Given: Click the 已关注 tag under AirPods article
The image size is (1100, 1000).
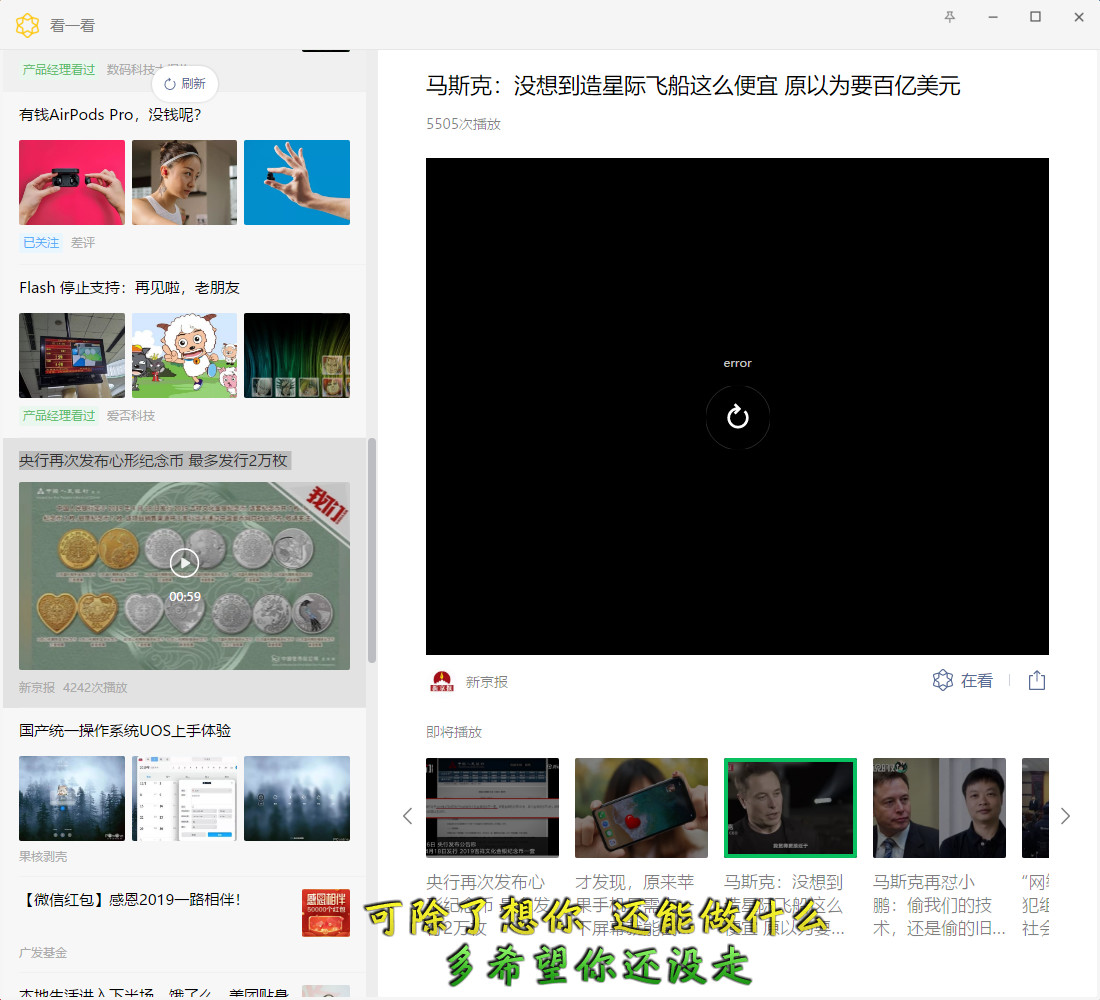Looking at the screenshot, I should pyautogui.click(x=41, y=243).
